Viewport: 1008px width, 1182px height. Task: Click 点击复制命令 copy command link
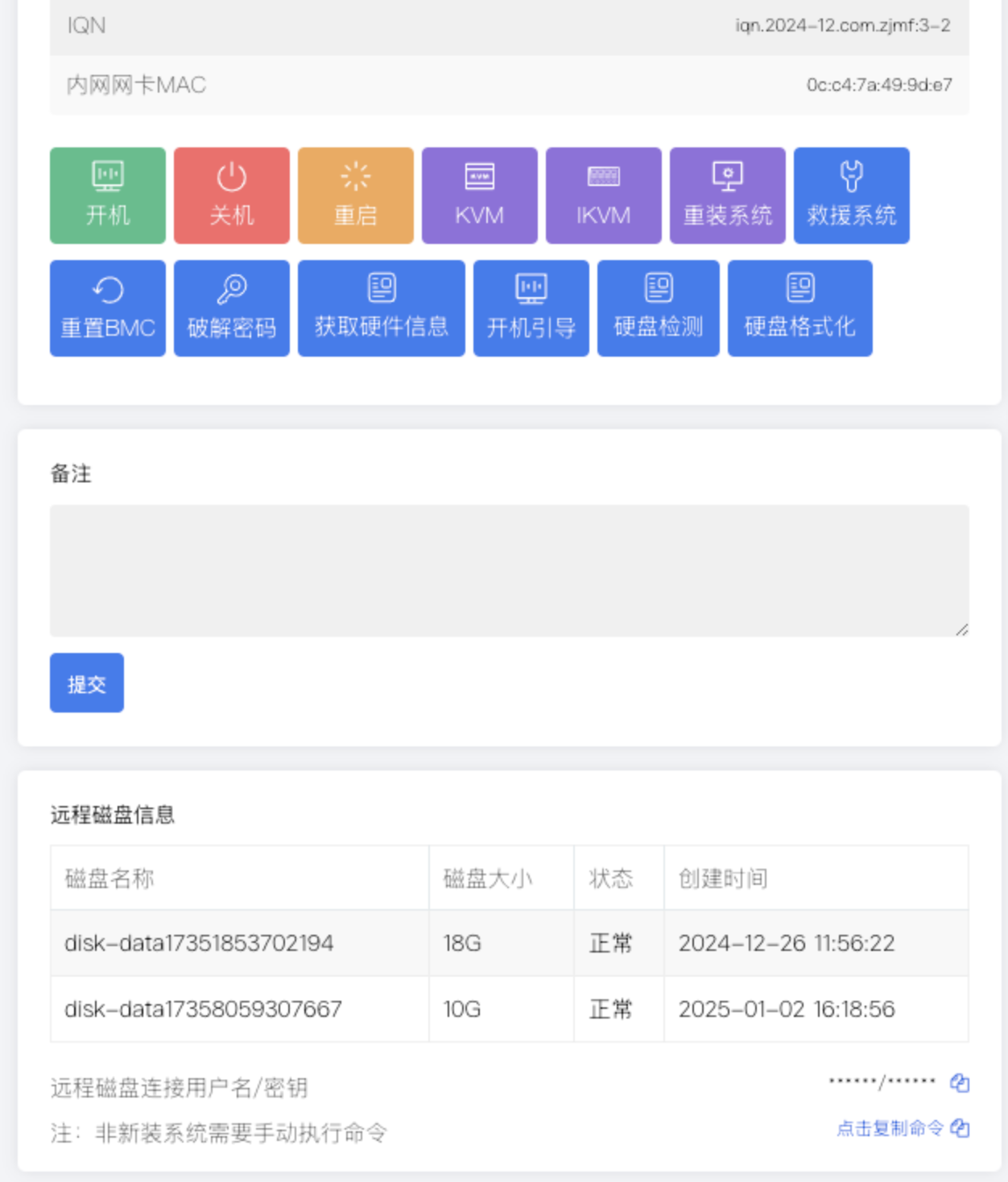click(903, 1128)
